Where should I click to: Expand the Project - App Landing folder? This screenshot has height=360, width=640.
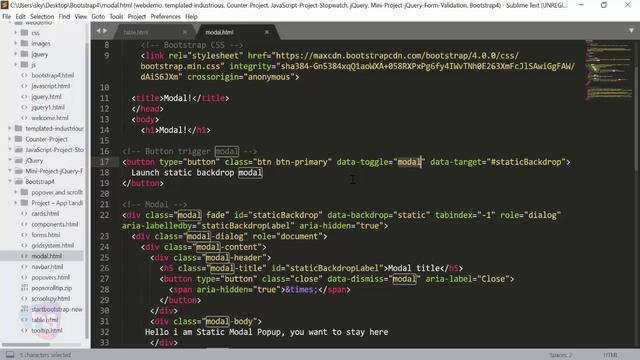click(x=16, y=202)
